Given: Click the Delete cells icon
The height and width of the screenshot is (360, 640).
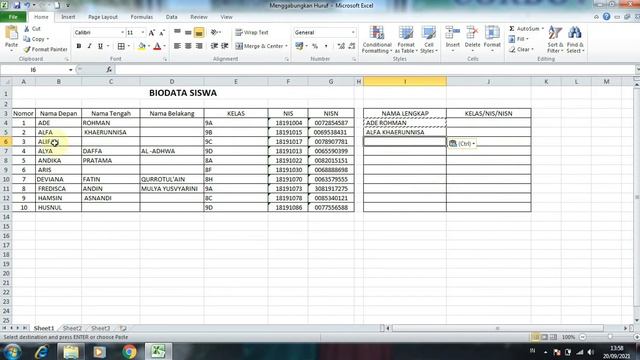Looking at the screenshot, I should [x=472, y=33].
